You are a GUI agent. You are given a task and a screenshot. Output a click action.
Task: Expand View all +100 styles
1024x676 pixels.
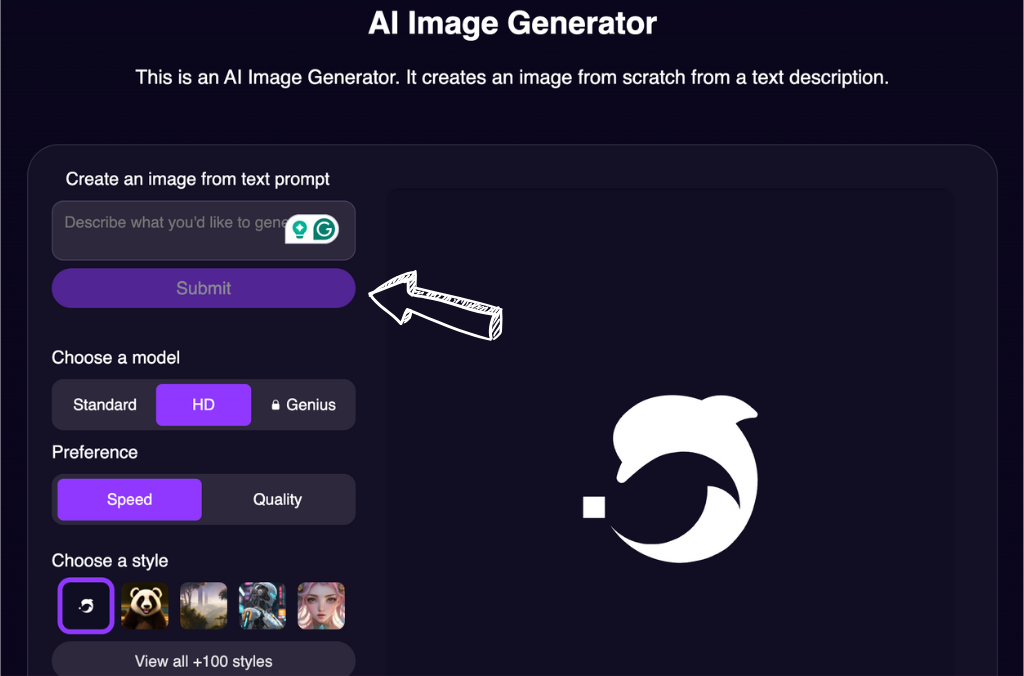coord(203,660)
